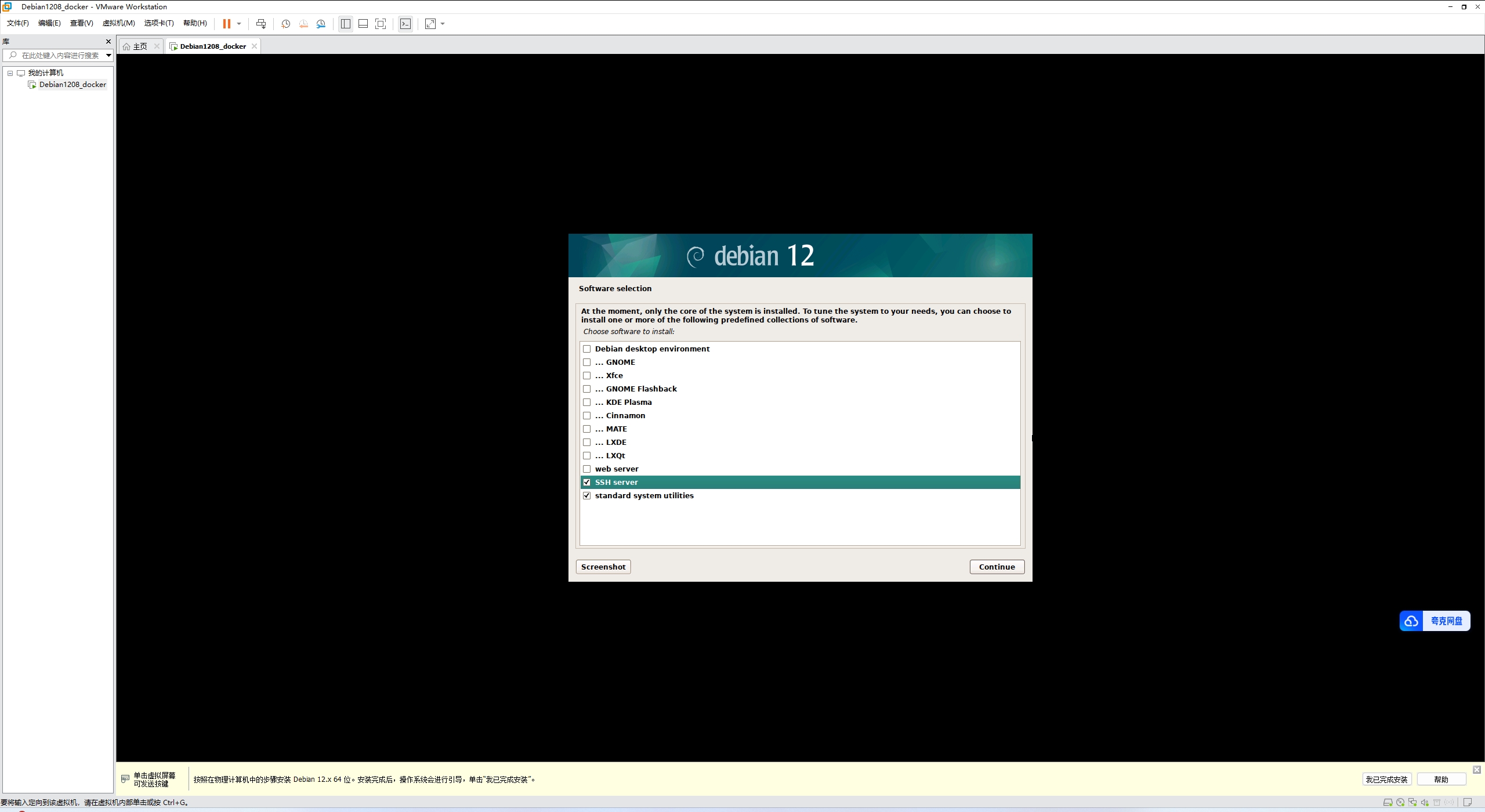
Task: Uncheck the SSH server checkbox
Action: (x=586, y=483)
